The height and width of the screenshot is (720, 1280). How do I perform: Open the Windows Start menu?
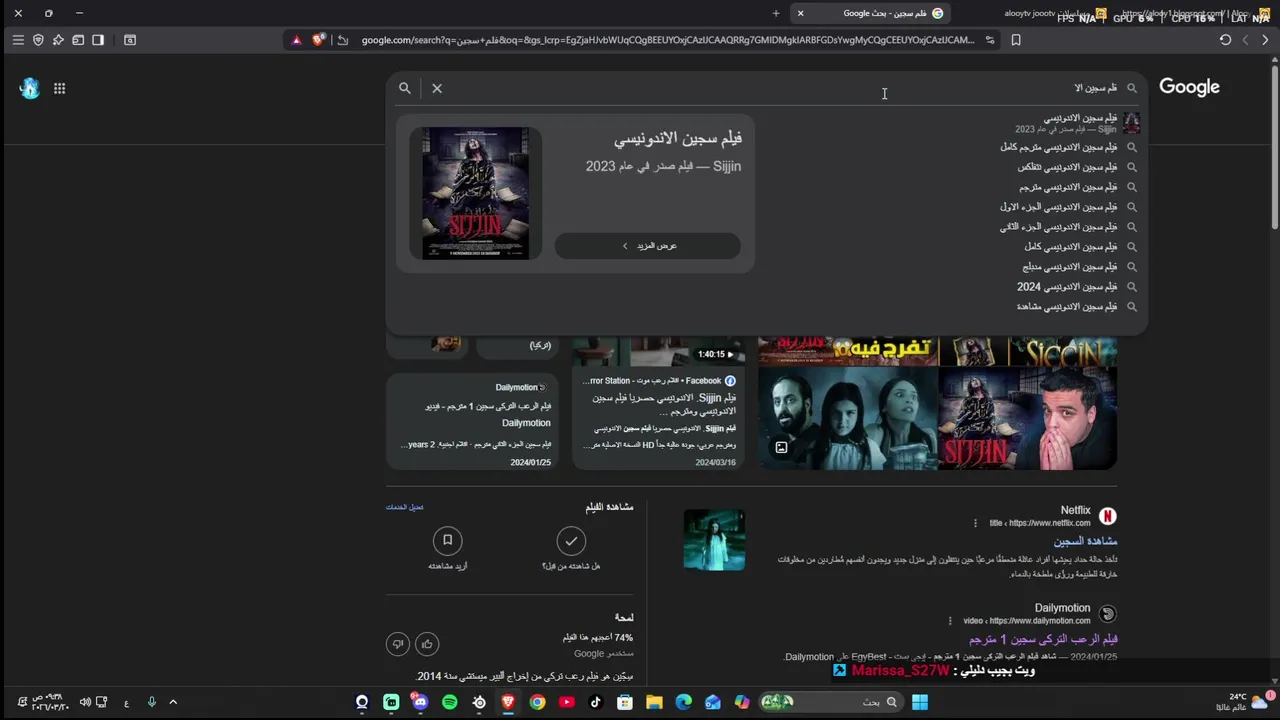pyautogui.click(x=920, y=702)
